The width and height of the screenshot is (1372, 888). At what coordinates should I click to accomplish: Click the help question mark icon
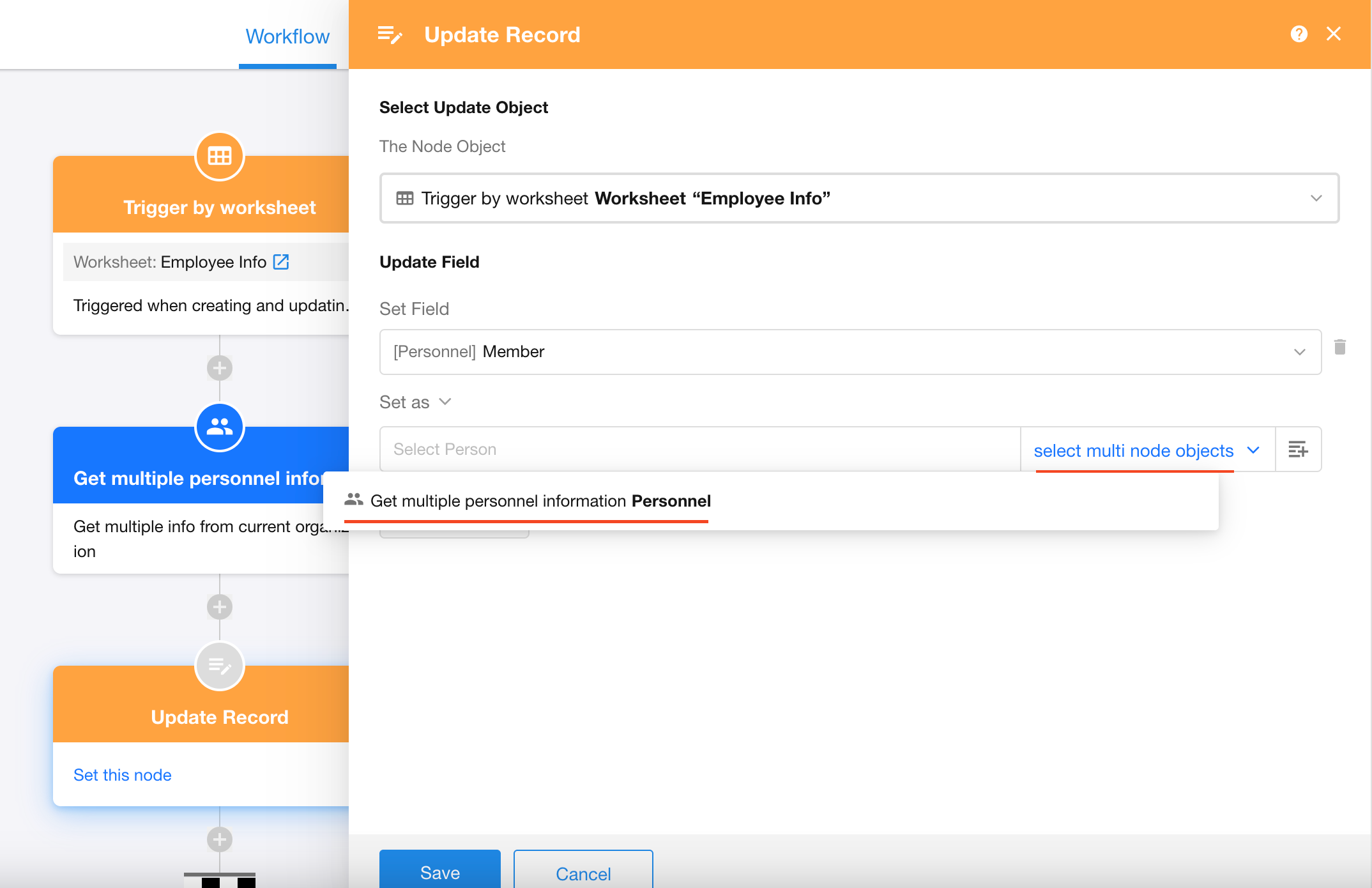click(1299, 34)
